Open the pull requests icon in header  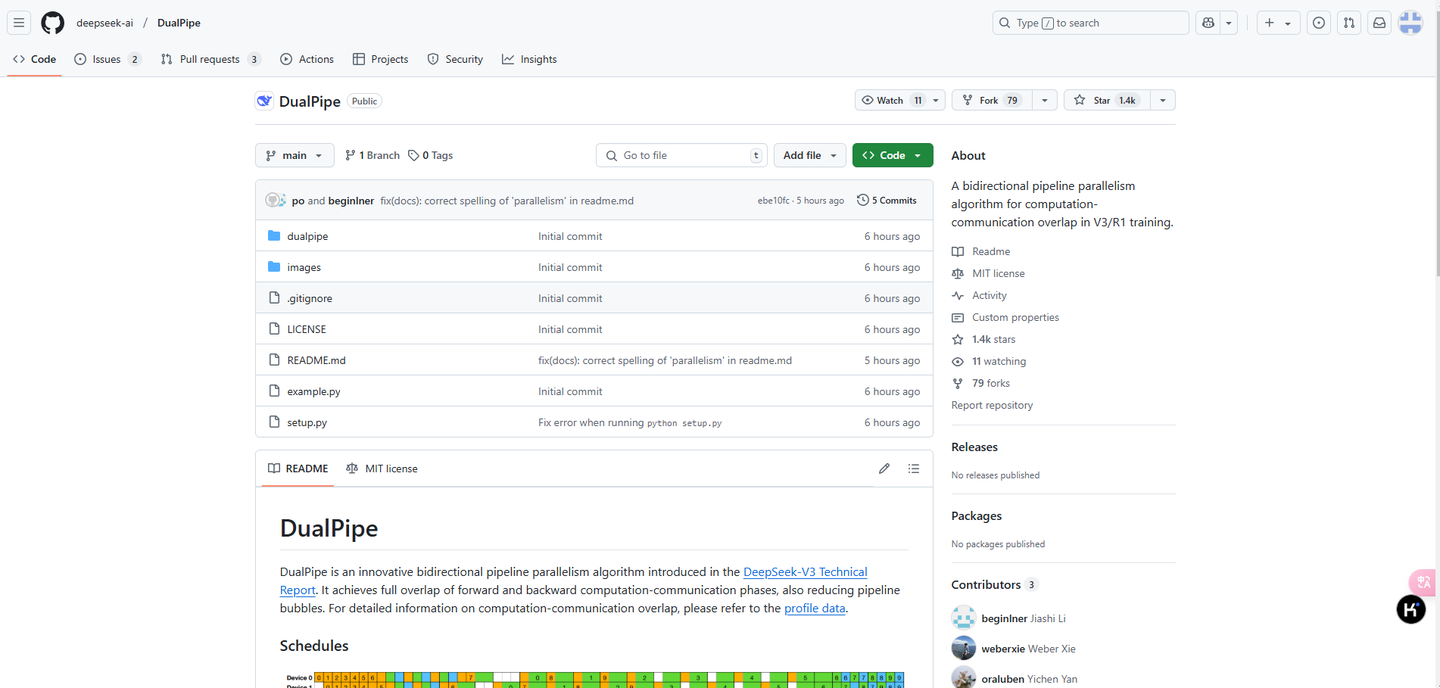(x=1349, y=23)
